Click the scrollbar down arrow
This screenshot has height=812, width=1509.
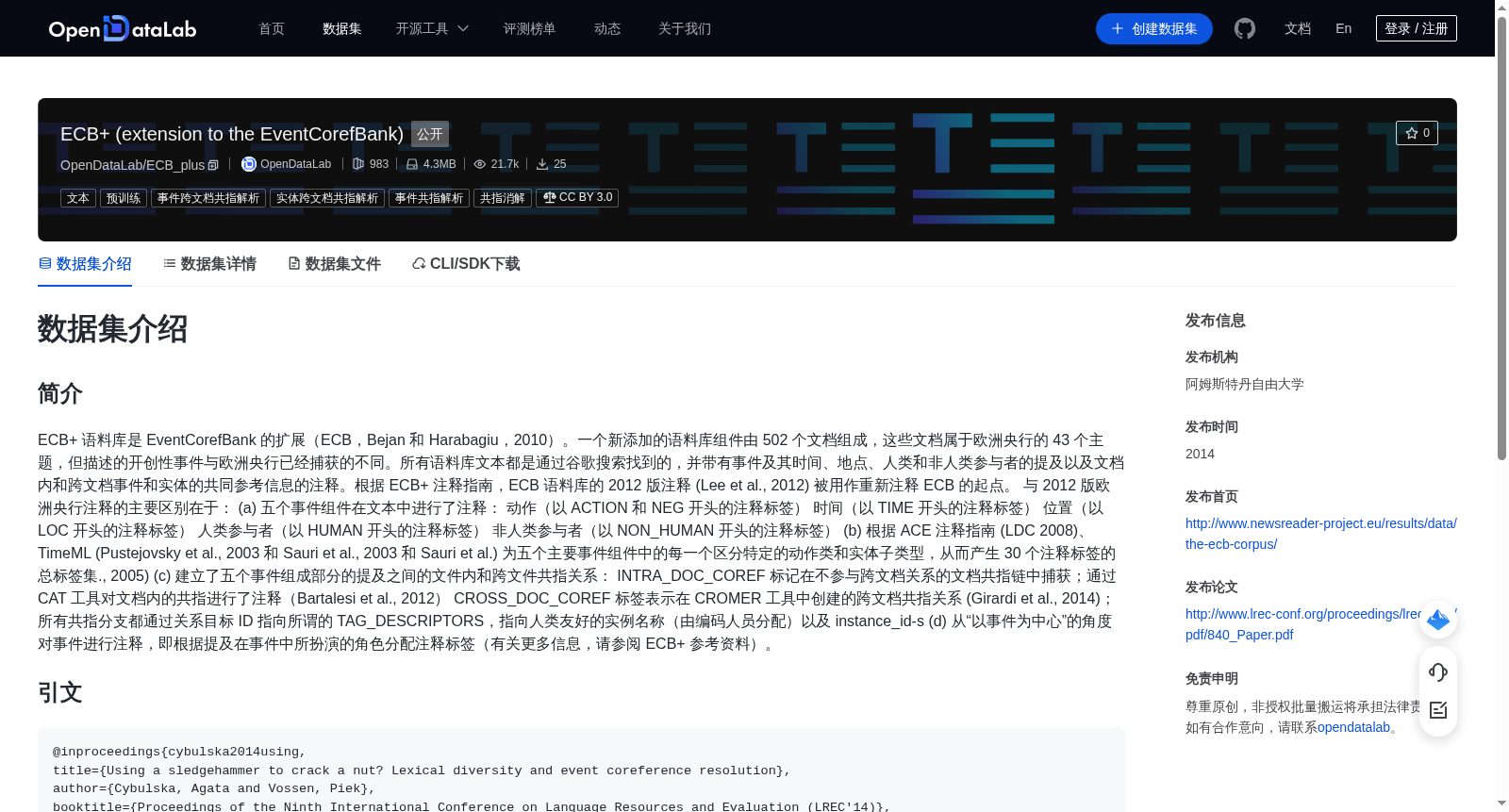1501,804
